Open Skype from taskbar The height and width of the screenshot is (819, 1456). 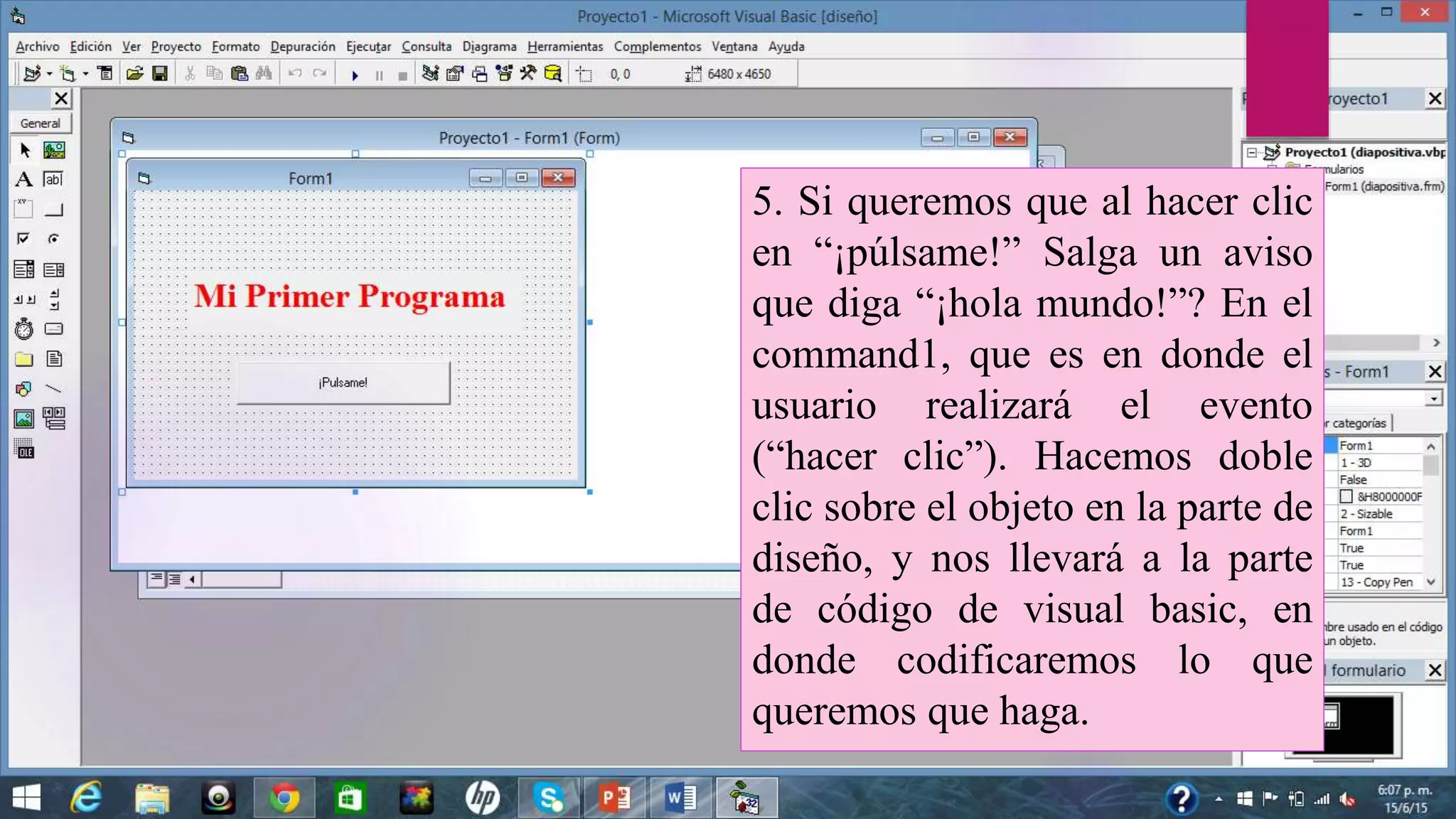click(549, 798)
